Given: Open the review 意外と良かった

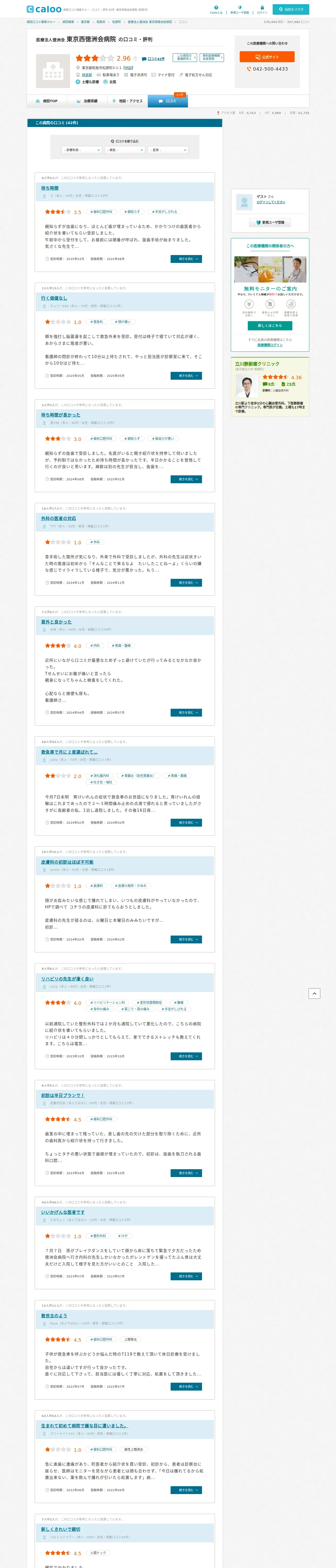Looking at the screenshot, I should click(56, 622).
